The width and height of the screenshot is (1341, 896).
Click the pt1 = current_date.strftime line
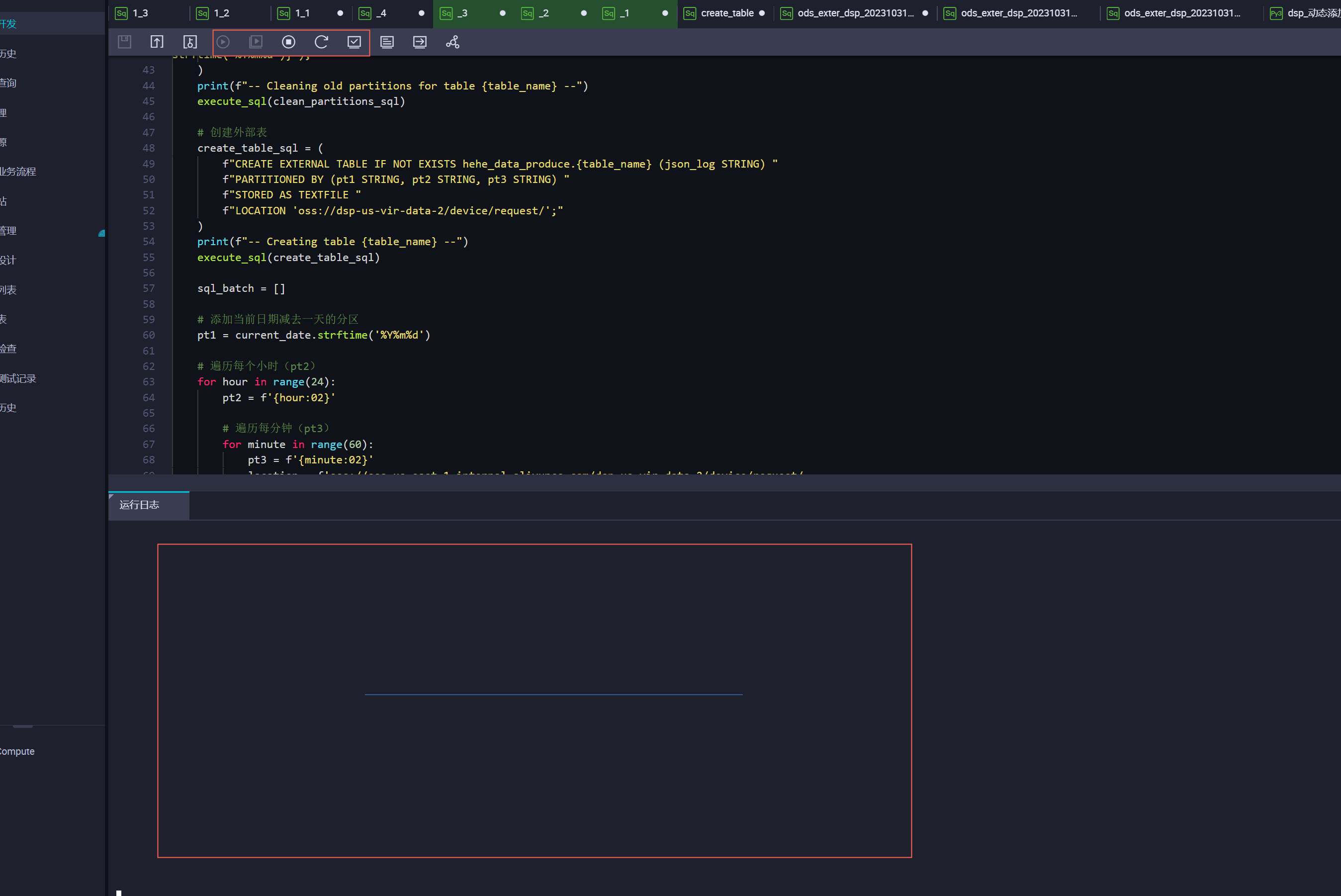[314, 335]
